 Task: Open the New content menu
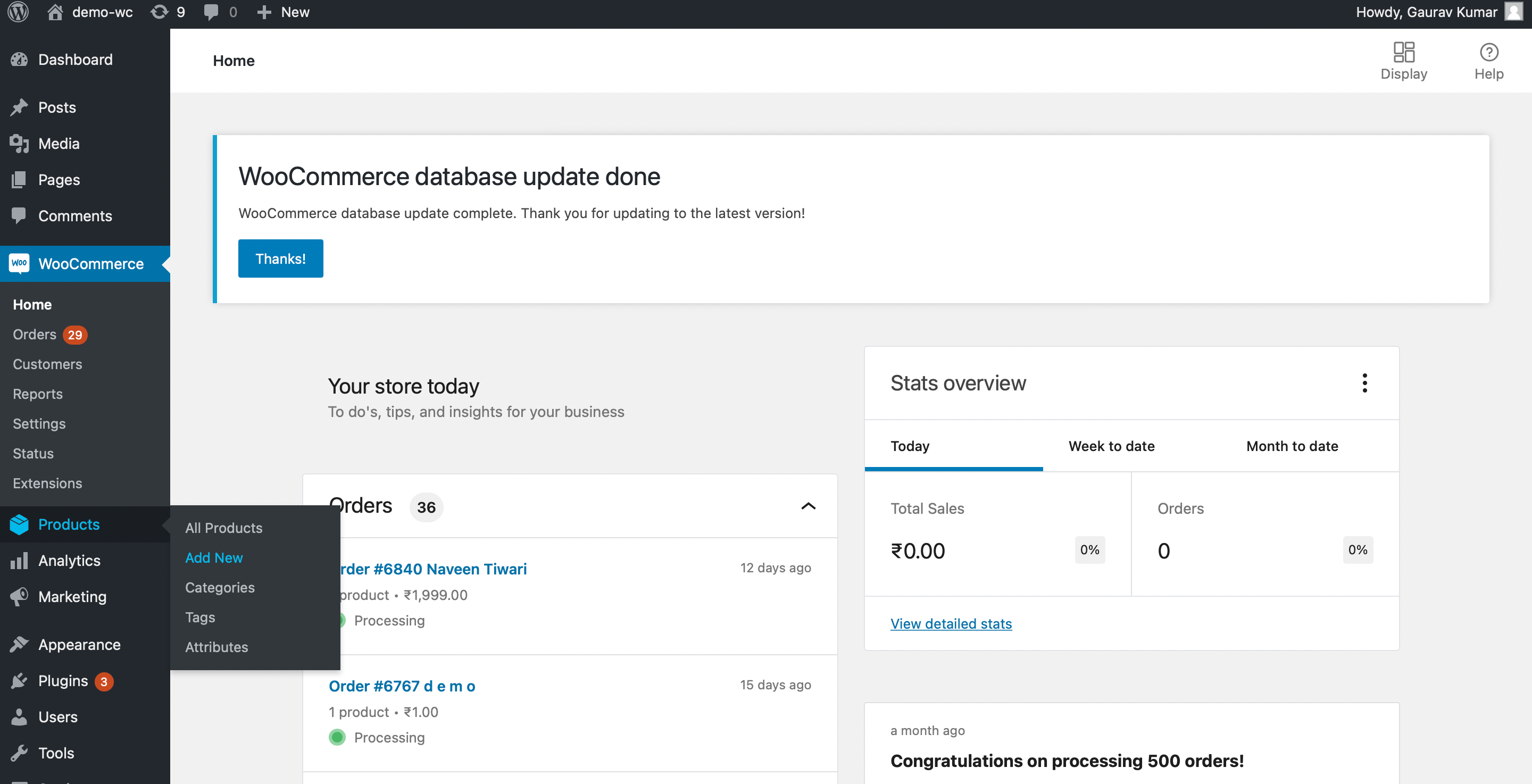coord(284,12)
